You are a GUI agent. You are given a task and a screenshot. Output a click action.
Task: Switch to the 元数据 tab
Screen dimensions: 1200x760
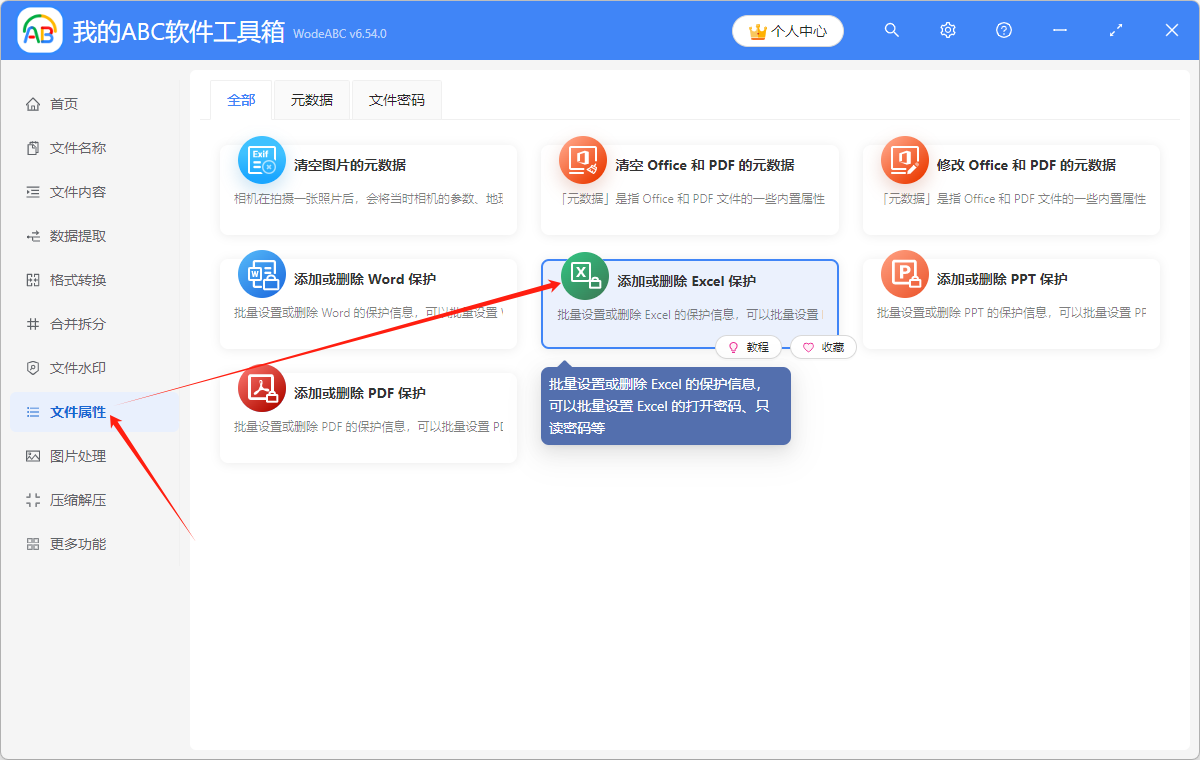(311, 100)
